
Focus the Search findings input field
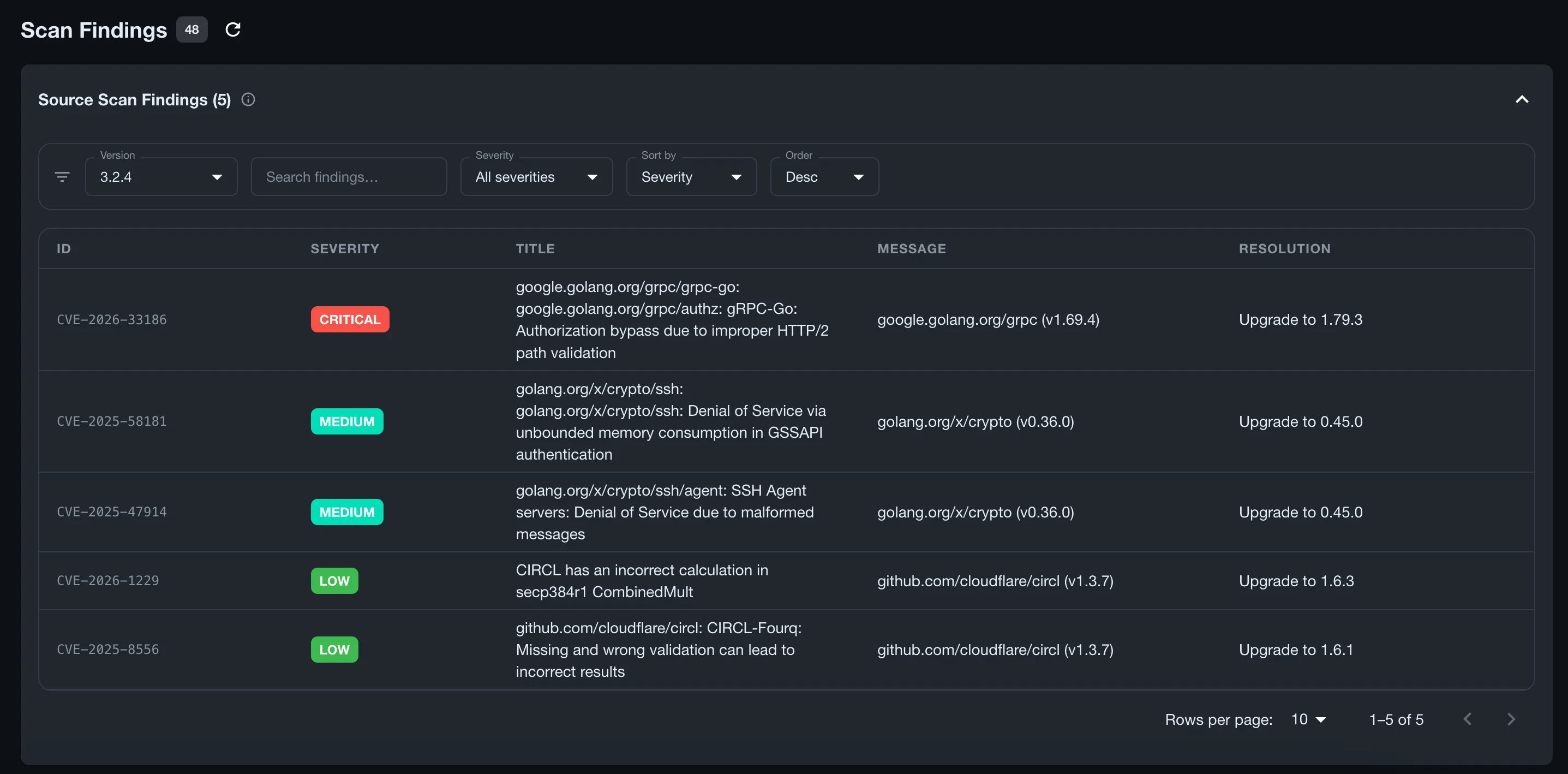coord(349,177)
